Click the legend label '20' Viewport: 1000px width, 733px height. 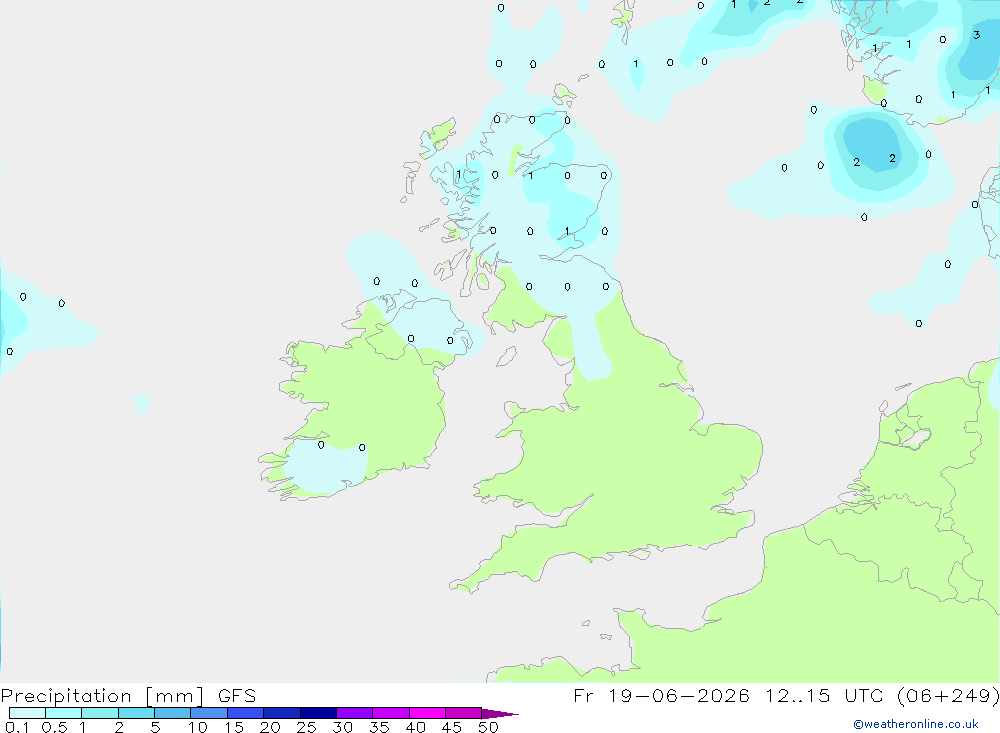(270, 727)
